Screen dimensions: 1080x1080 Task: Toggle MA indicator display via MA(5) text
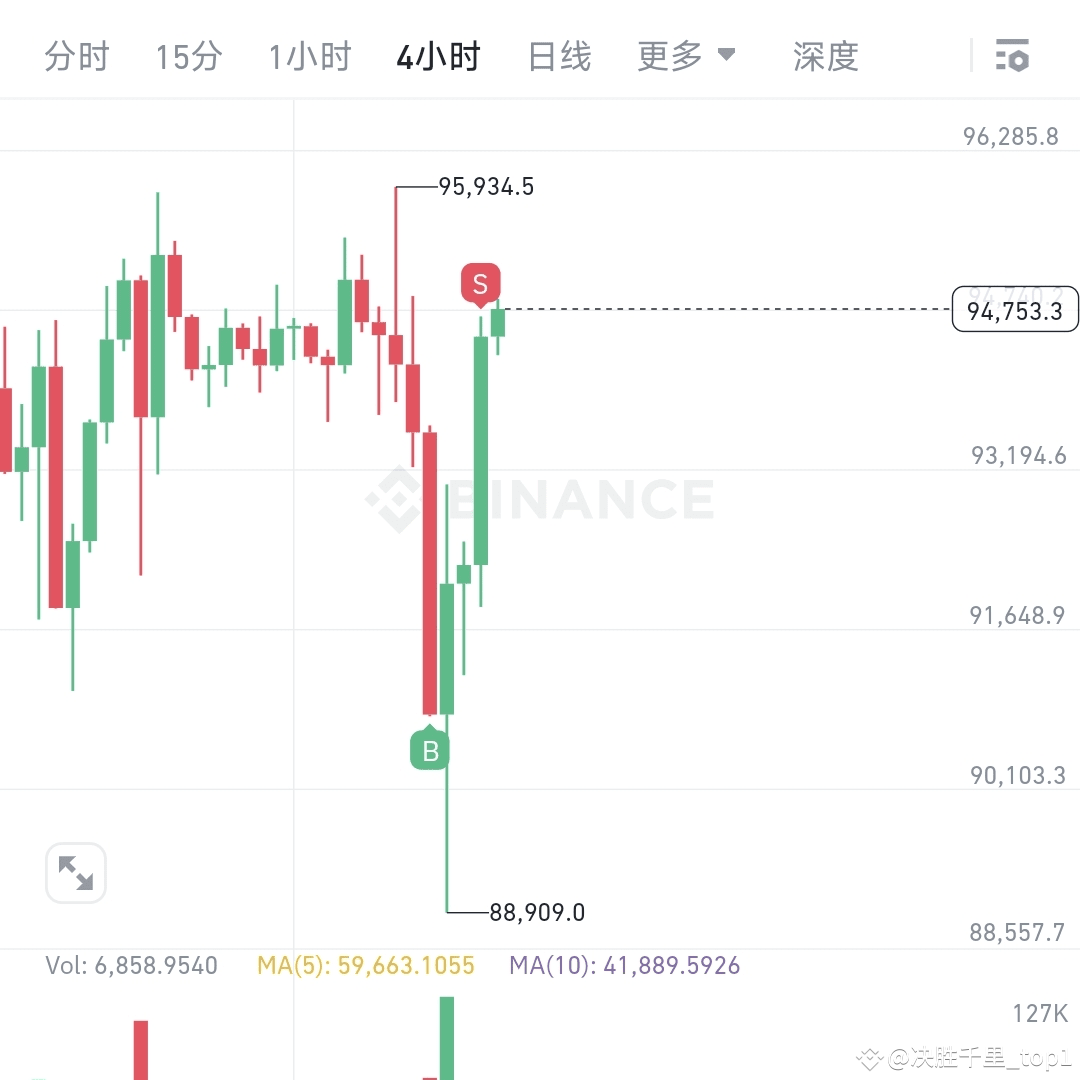point(365,965)
